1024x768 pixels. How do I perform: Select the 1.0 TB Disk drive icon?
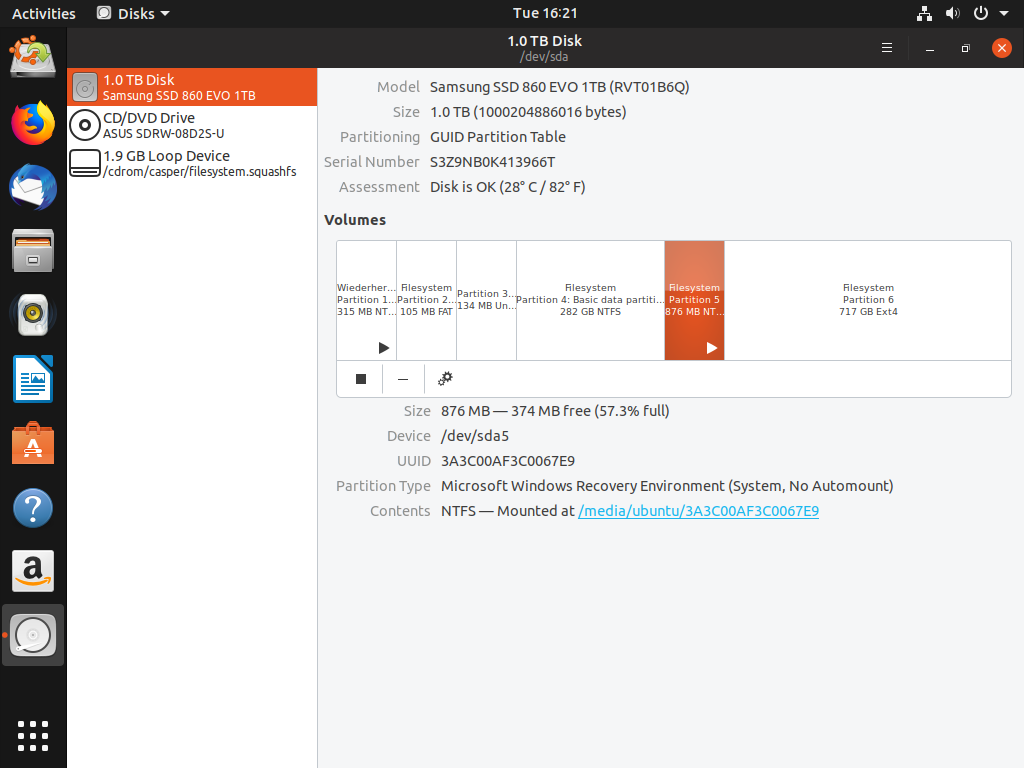point(85,88)
